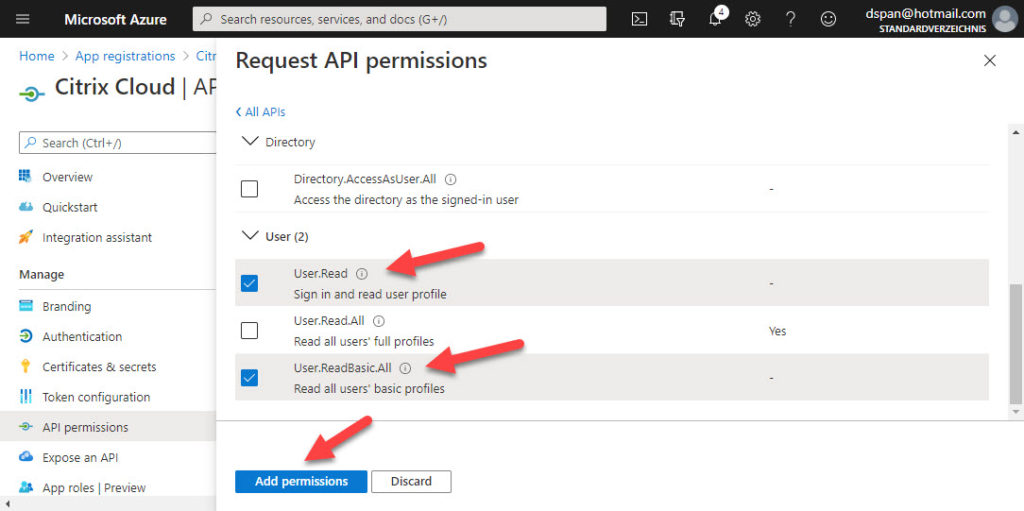This screenshot has height=511, width=1024.
Task: Click the Integration assistant rocket icon
Action: (25, 237)
